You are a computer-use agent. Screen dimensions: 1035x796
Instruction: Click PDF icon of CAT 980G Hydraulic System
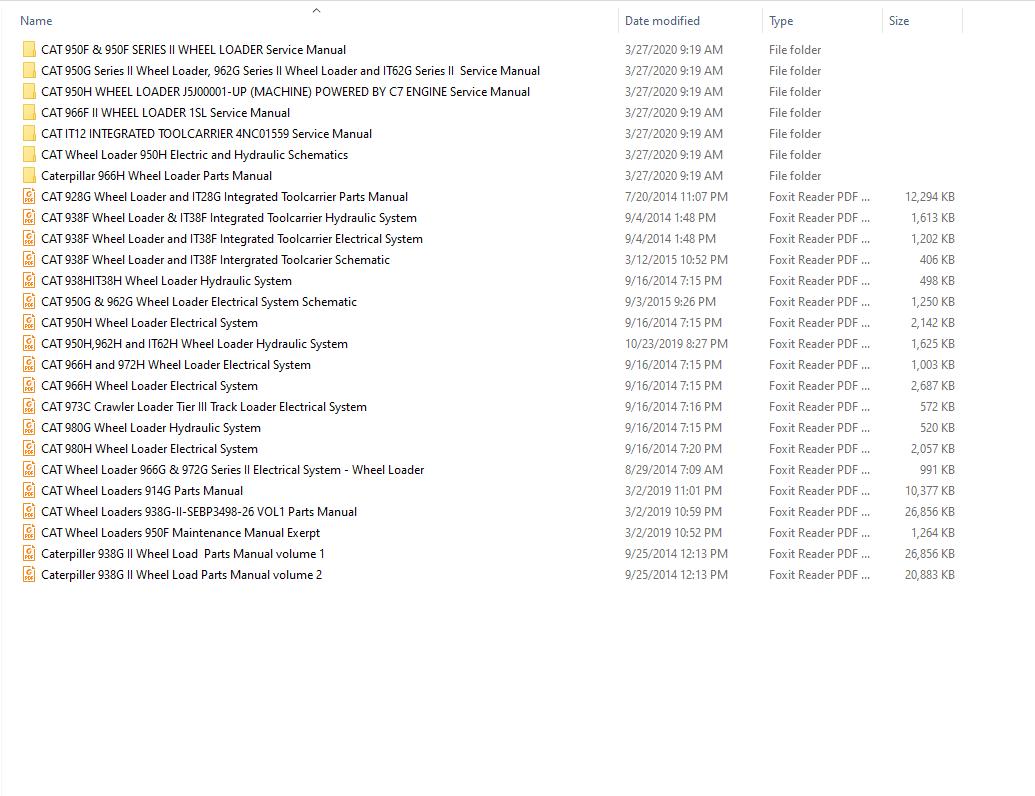click(29, 428)
